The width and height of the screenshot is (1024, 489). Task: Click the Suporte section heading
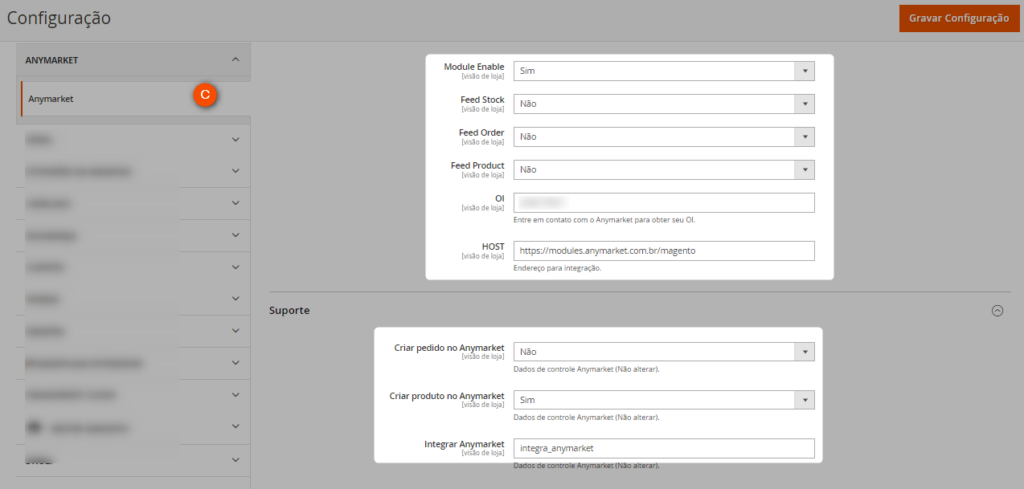point(289,311)
